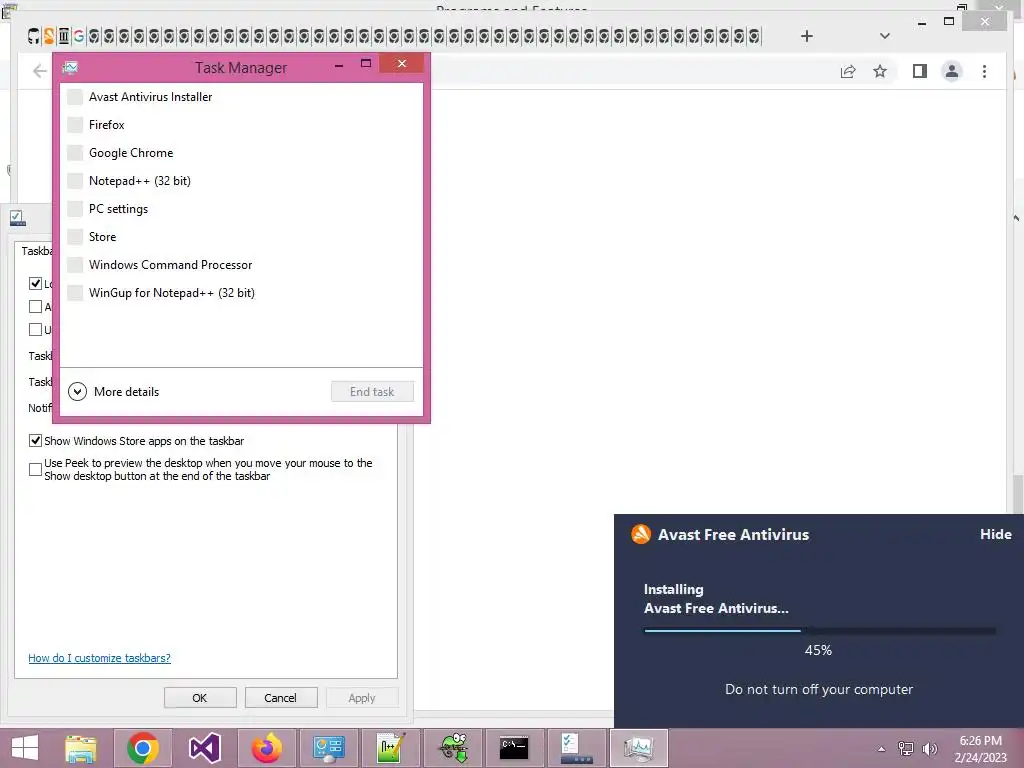This screenshot has height=768, width=1024.
Task: Select Windows Command Processor row
Action: 241,265
